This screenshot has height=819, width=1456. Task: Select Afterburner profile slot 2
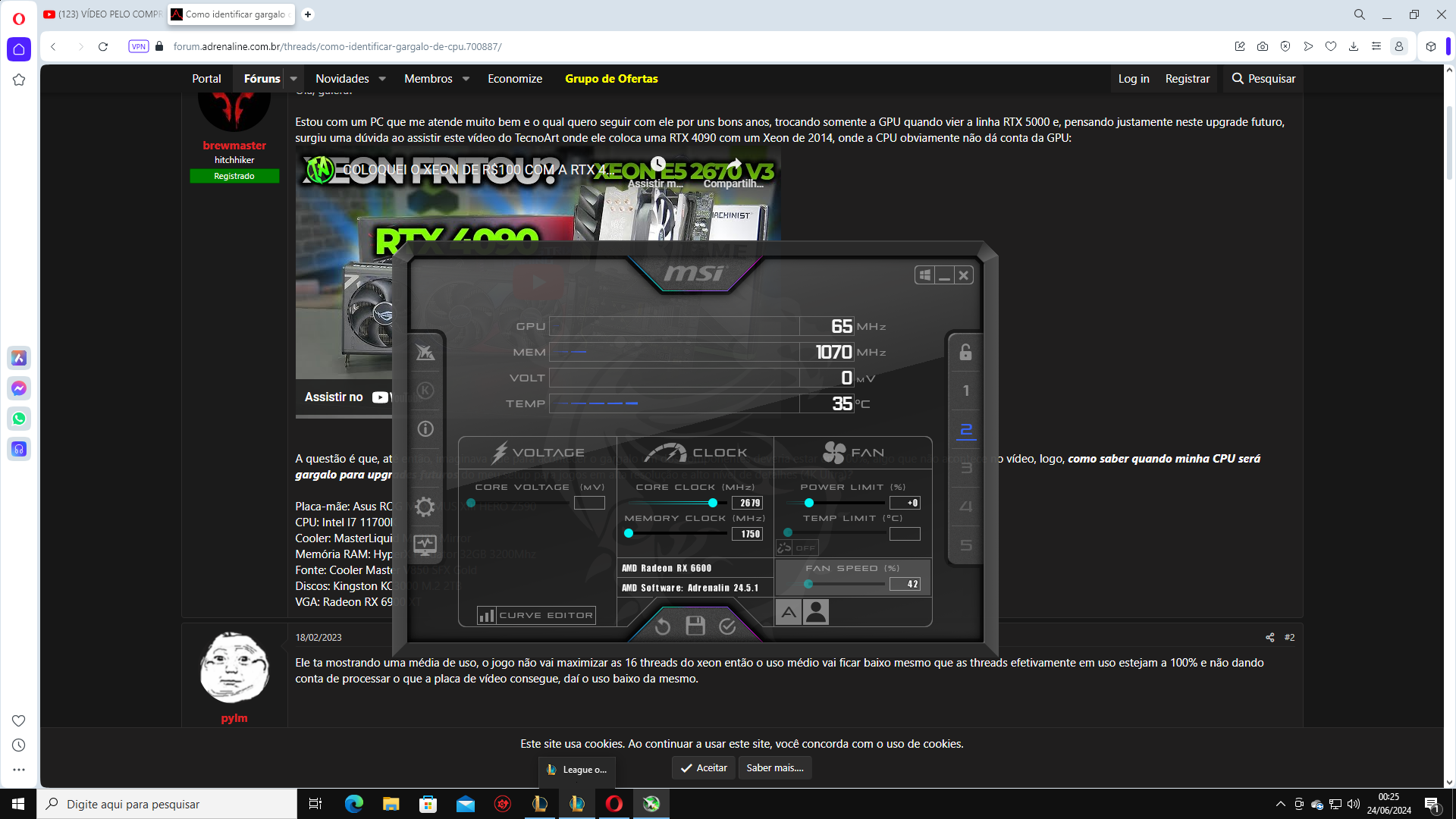966,430
